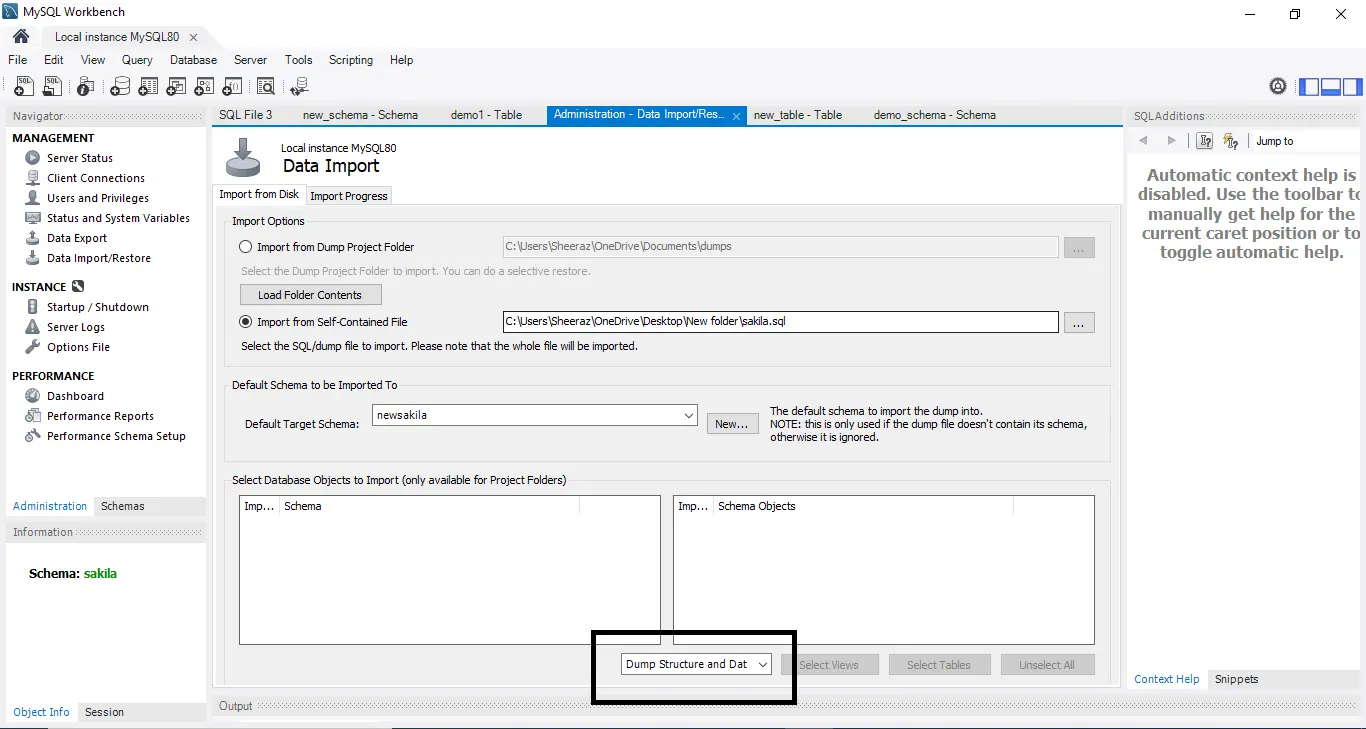1366x729 pixels.
Task: Go to the home screen icon
Action: [x=21, y=37]
